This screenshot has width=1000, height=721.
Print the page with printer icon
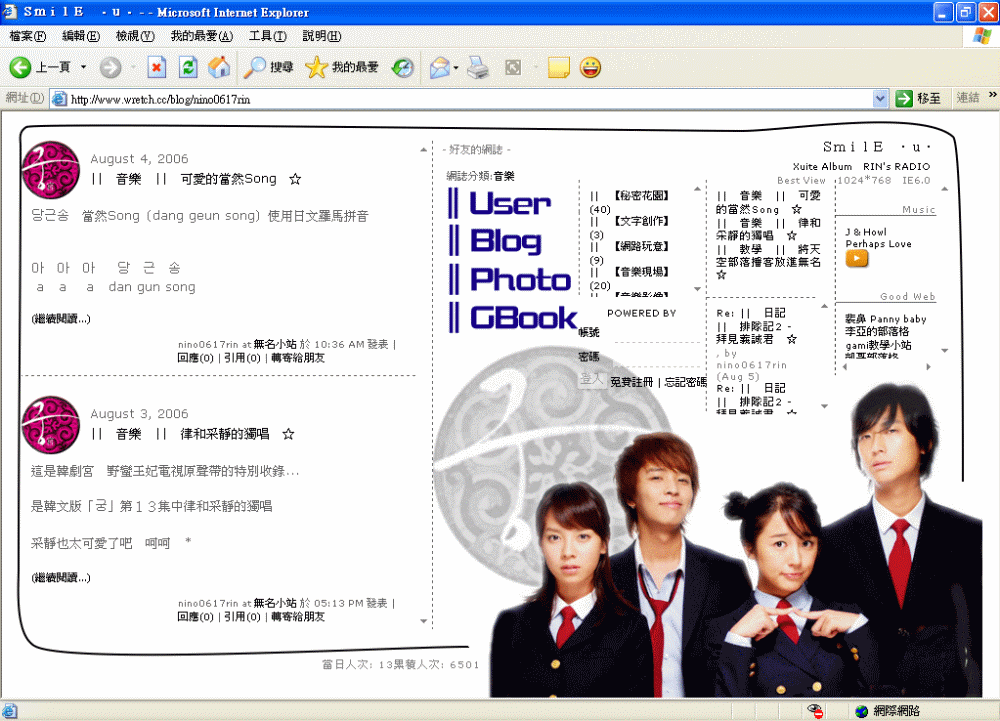pyautogui.click(x=478, y=67)
